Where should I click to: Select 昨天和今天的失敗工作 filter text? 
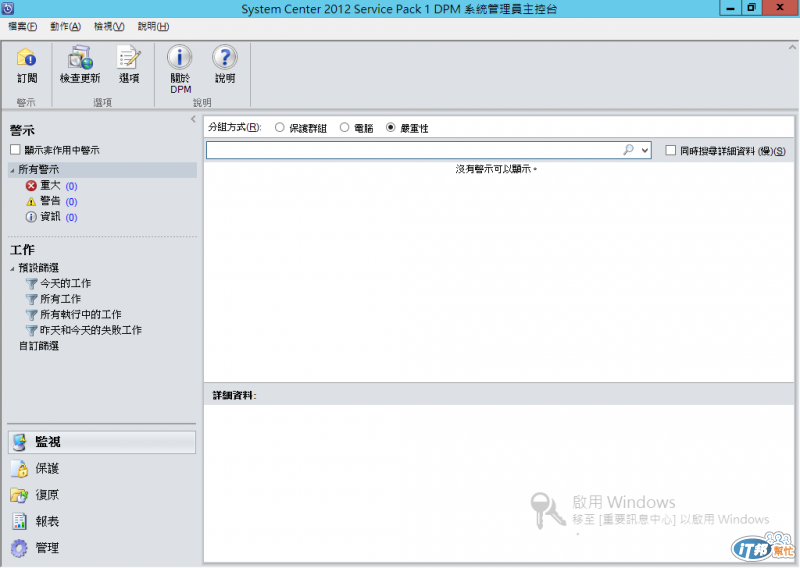(91, 331)
